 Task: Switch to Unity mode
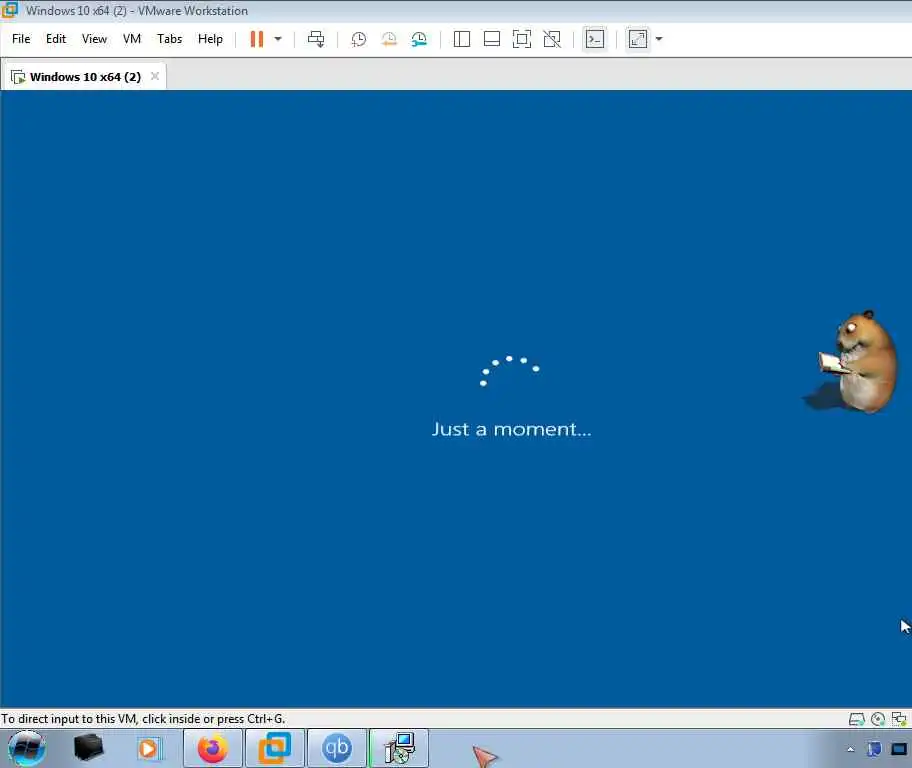[x=552, y=39]
